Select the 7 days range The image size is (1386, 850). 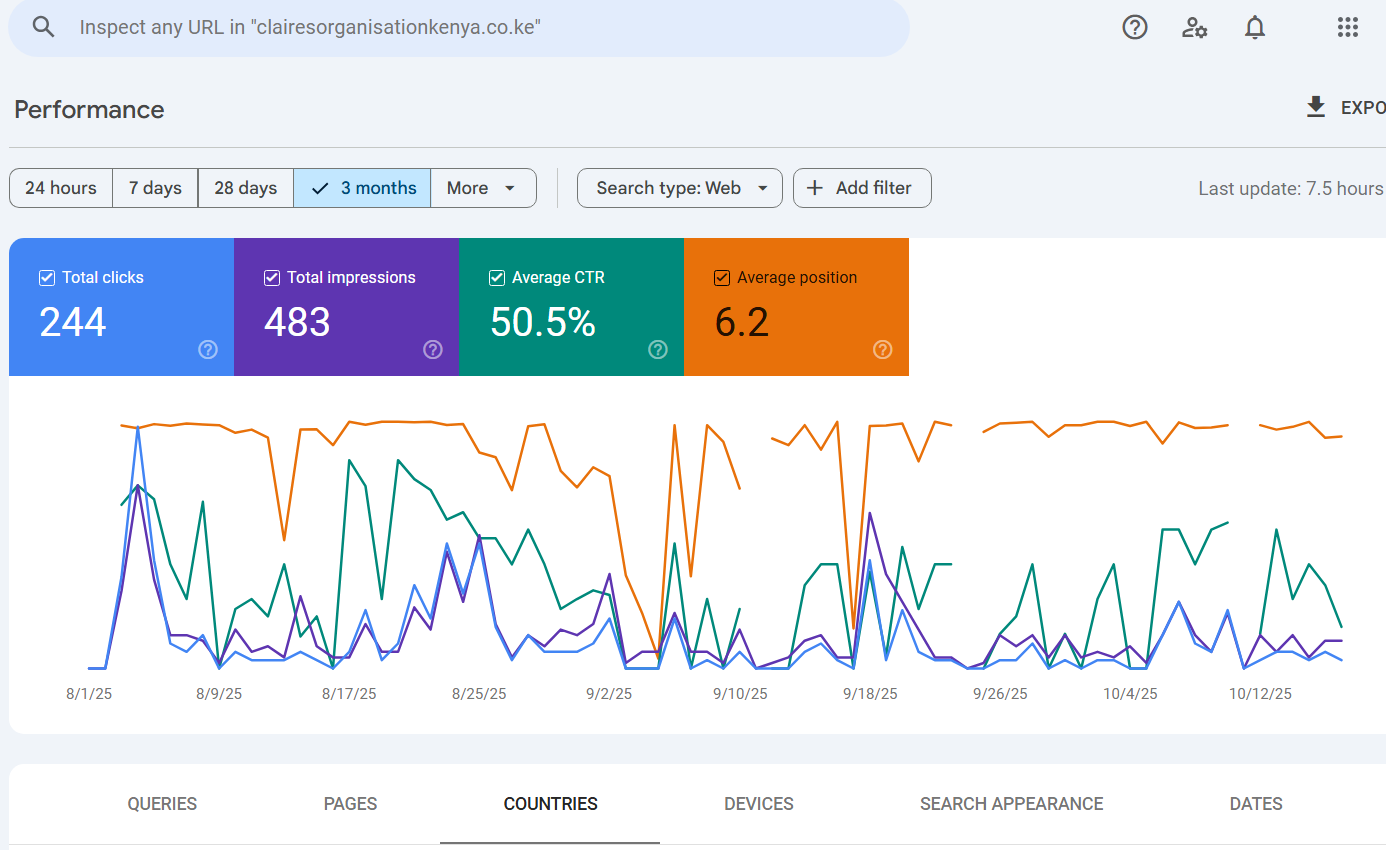coord(155,188)
